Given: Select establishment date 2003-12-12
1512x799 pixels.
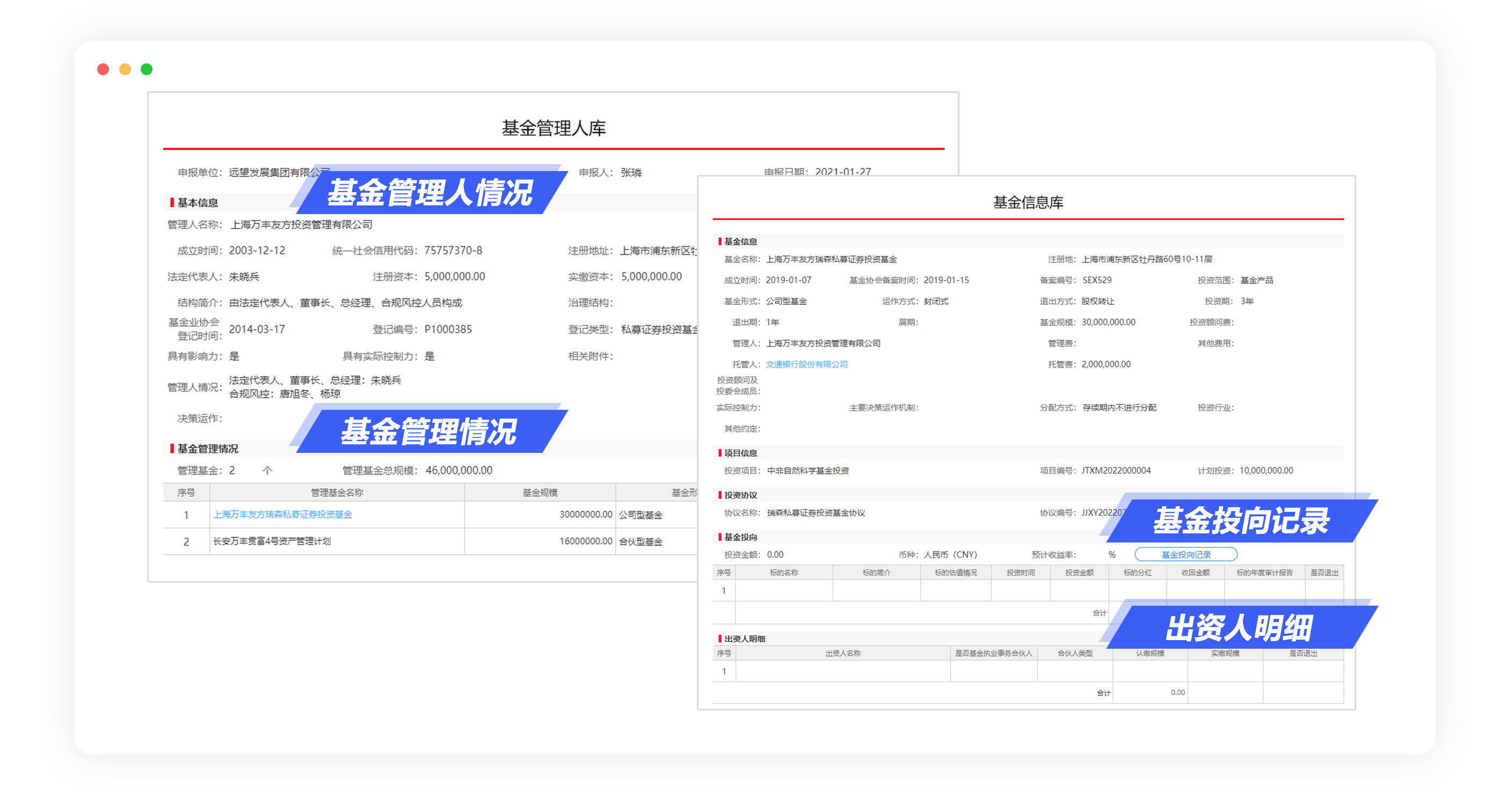Looking at the screenshot, I should (257, 251).
